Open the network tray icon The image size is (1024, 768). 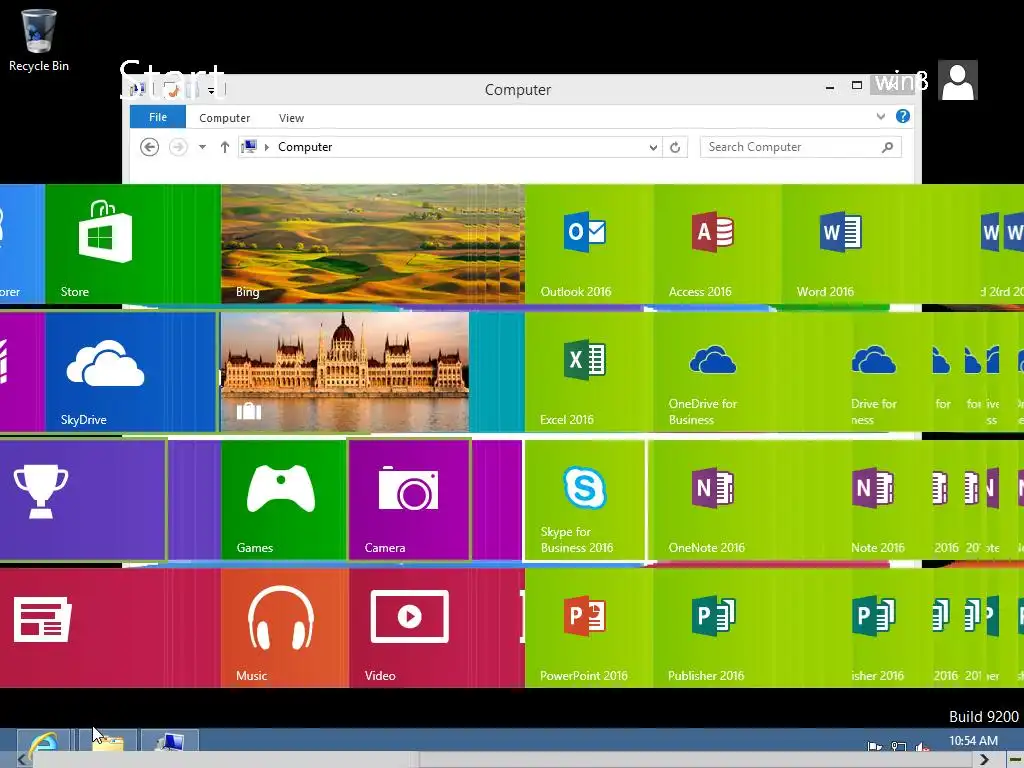pos(899,746)
